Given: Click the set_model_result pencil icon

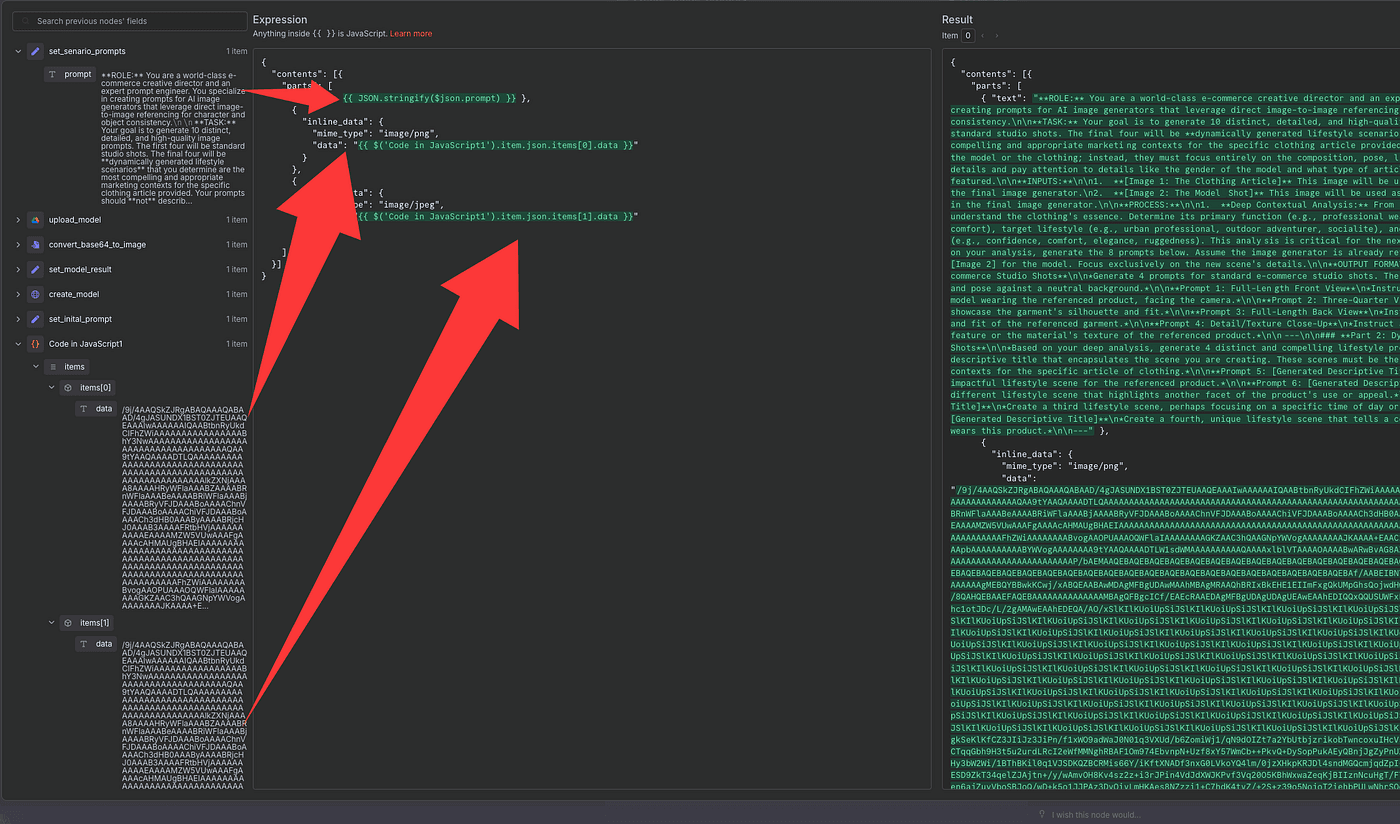Looking at the screenshot, I should pos(35,269).
